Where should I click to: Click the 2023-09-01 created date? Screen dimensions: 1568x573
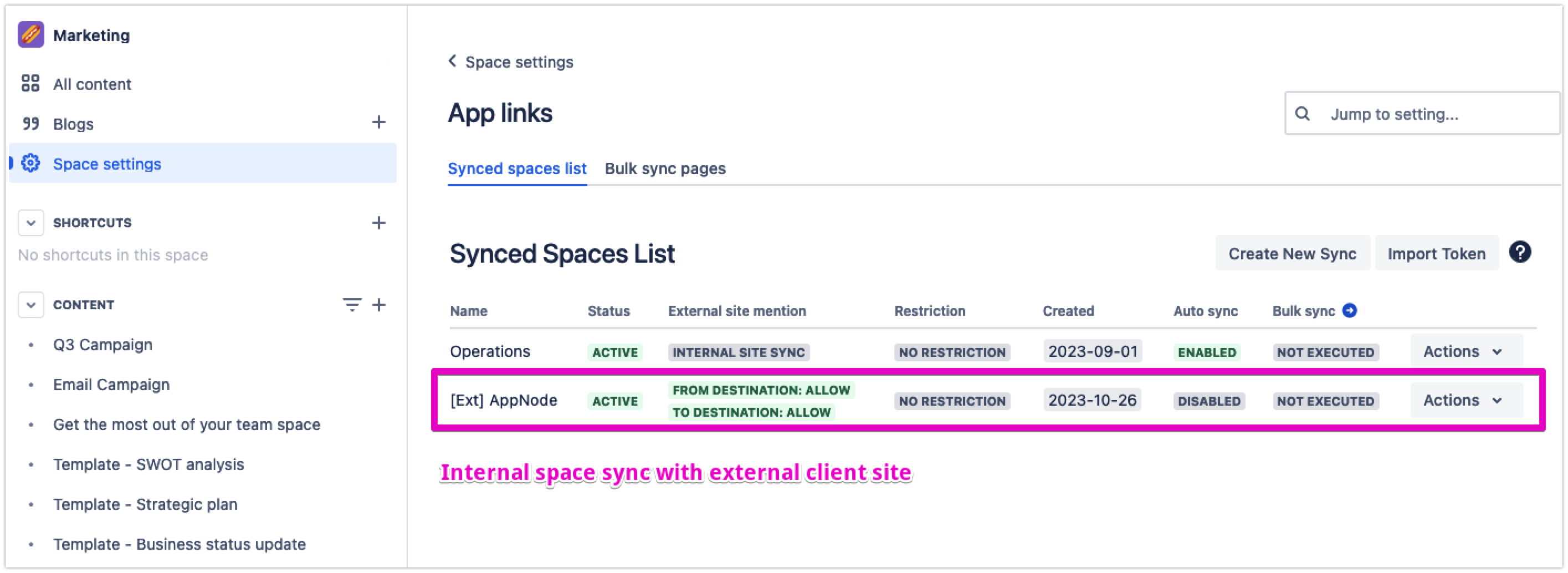(1093, 351)
